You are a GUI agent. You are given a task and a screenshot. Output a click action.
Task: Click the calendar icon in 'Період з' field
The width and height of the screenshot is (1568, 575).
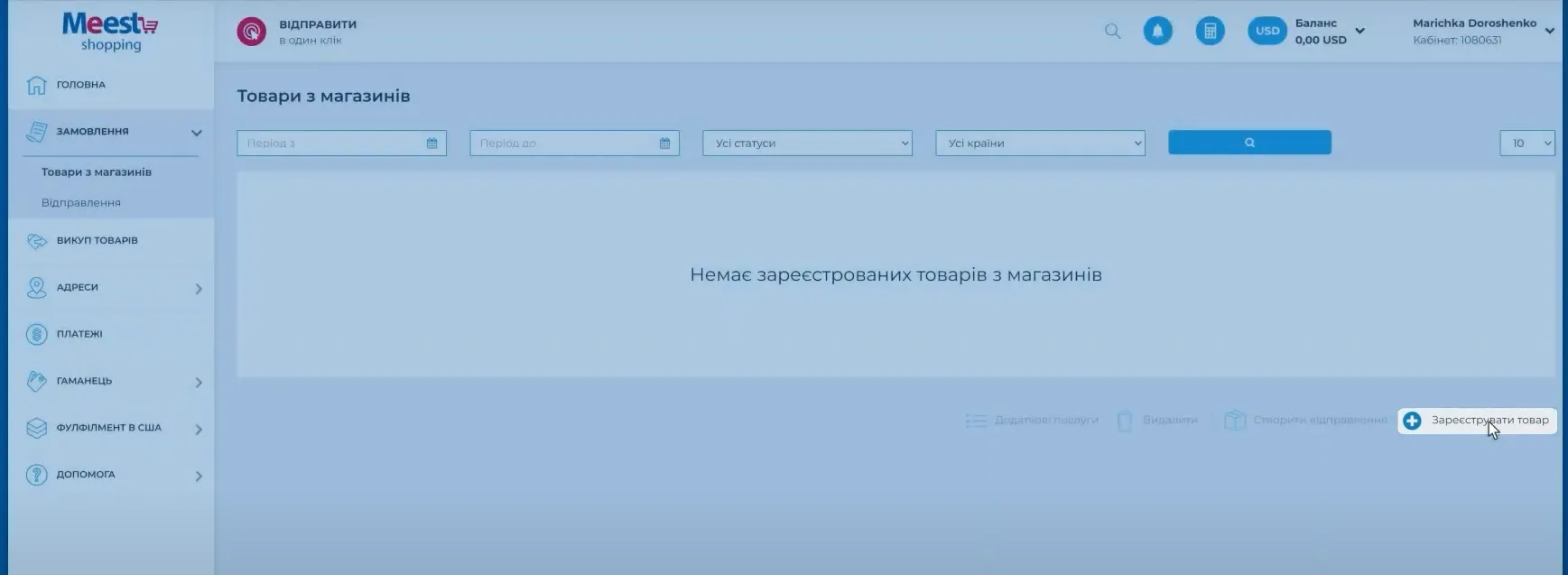tap(431, 144)
